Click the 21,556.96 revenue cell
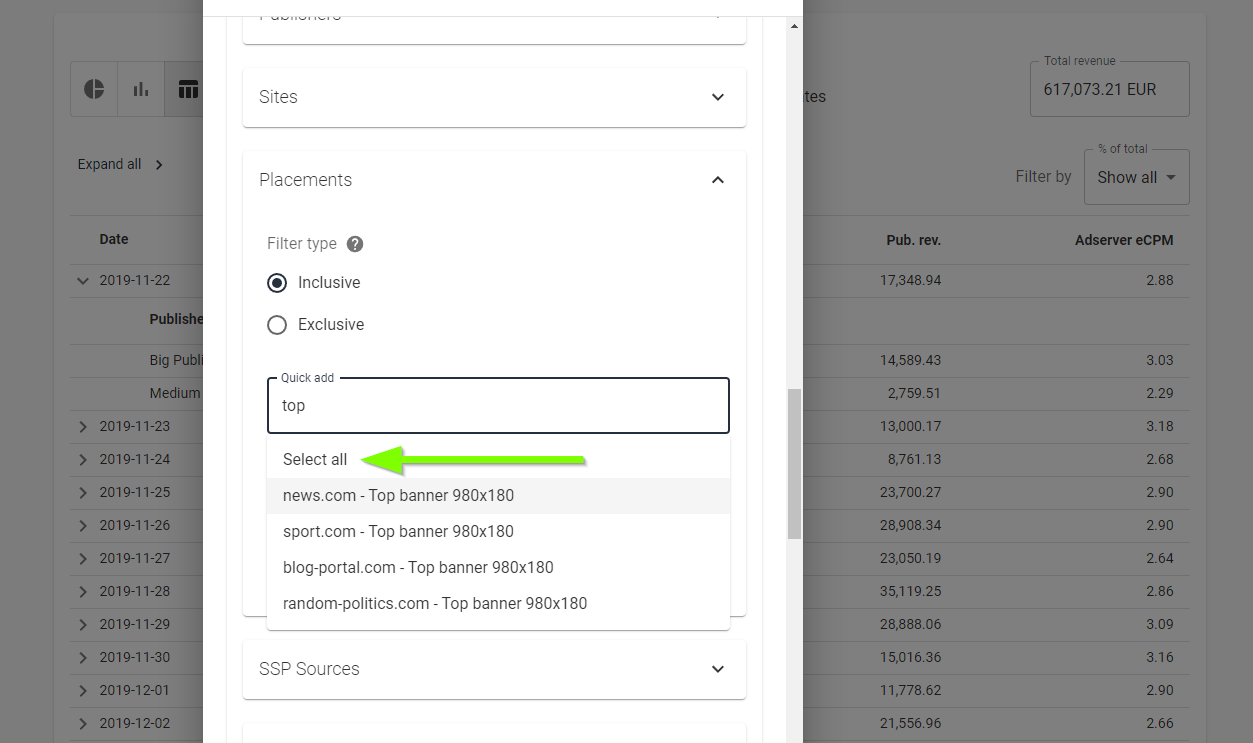This screenshot has height=743, width=1253. coord(911,723)
